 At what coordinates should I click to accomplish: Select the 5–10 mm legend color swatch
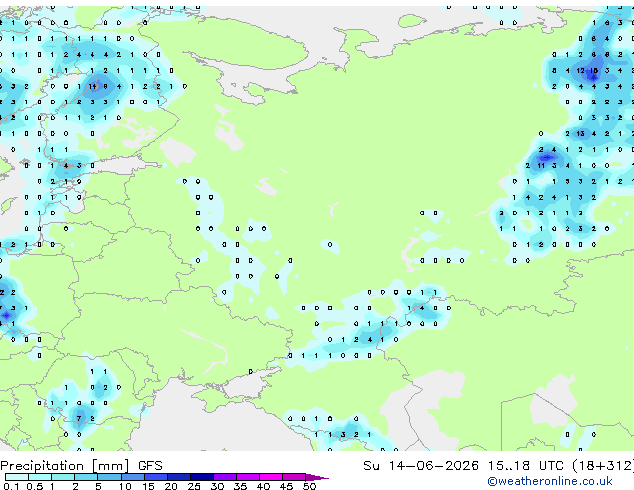coord(110,477)
